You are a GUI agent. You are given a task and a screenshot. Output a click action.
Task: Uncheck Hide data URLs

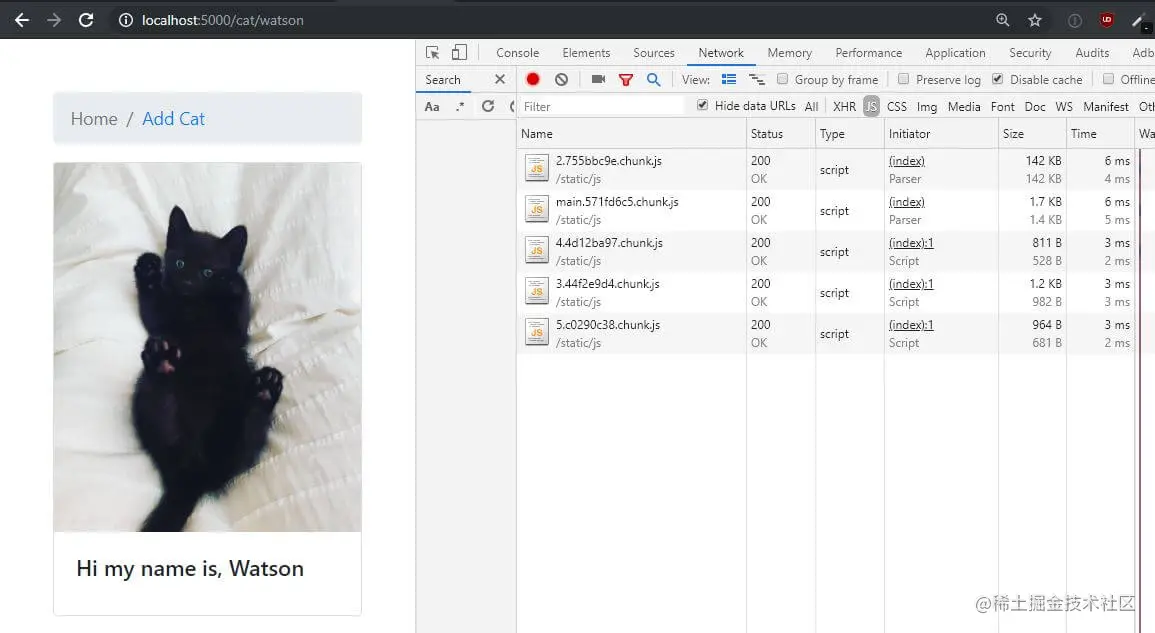(702, 105)
